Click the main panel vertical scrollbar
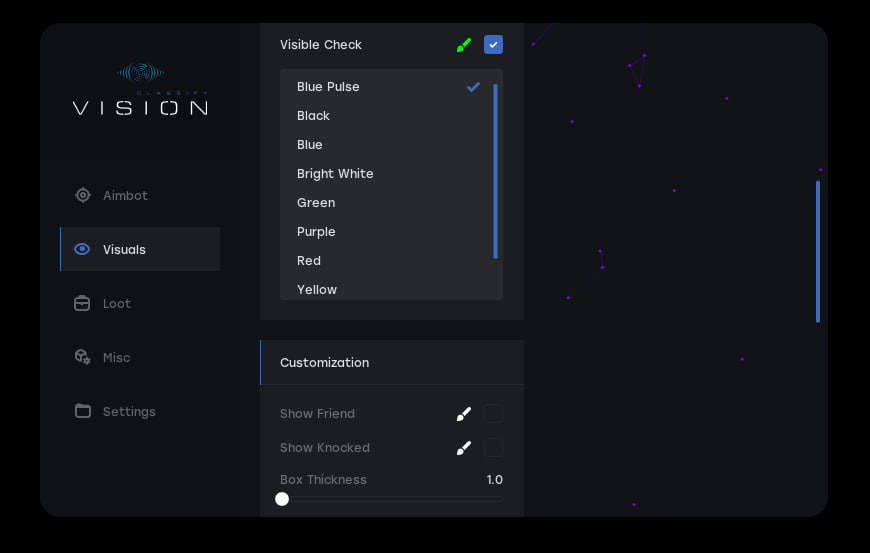870x553 pixels. 818,251
